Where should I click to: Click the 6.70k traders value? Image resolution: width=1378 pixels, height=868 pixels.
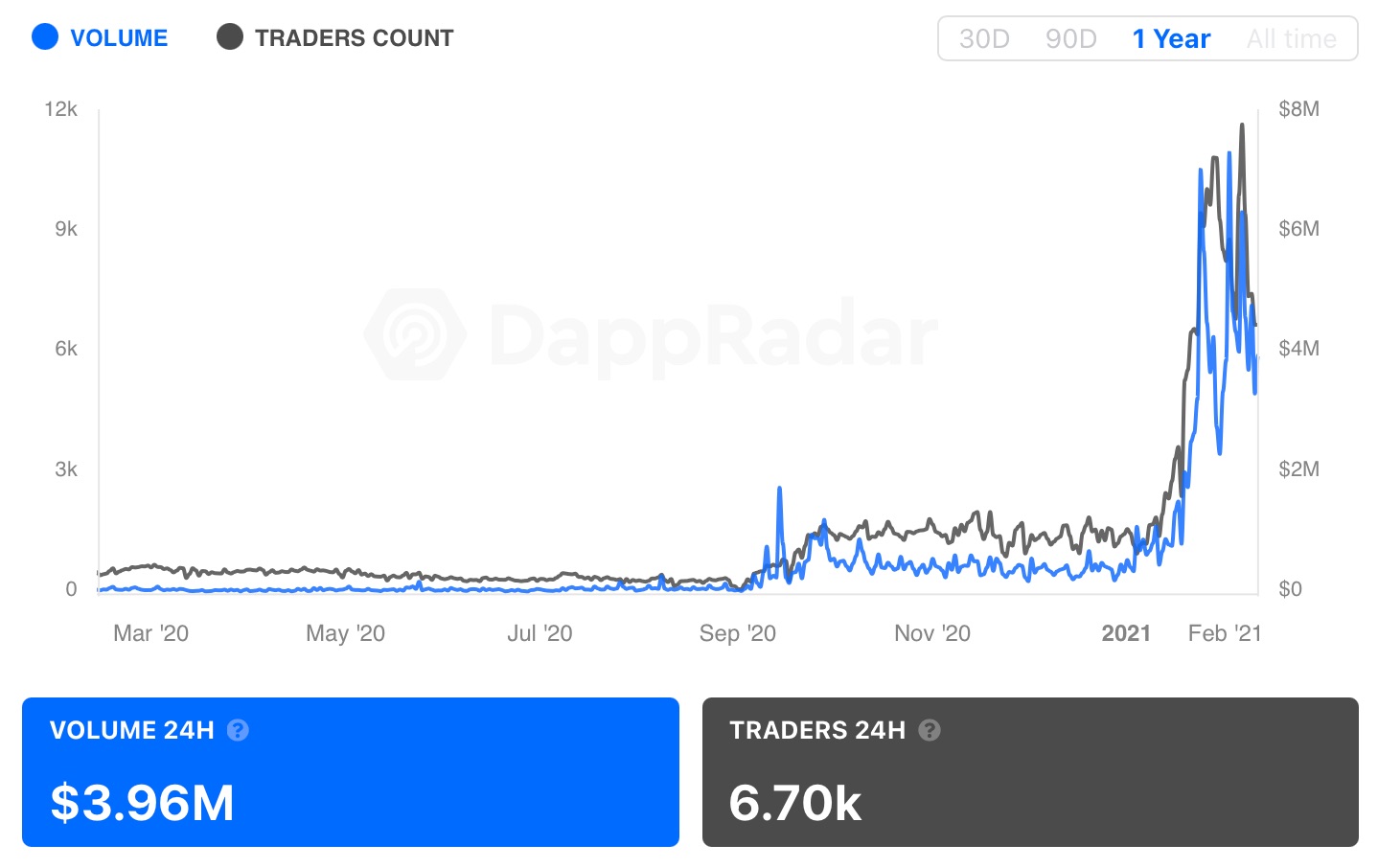pyautogui.click(x=795, y=802)
